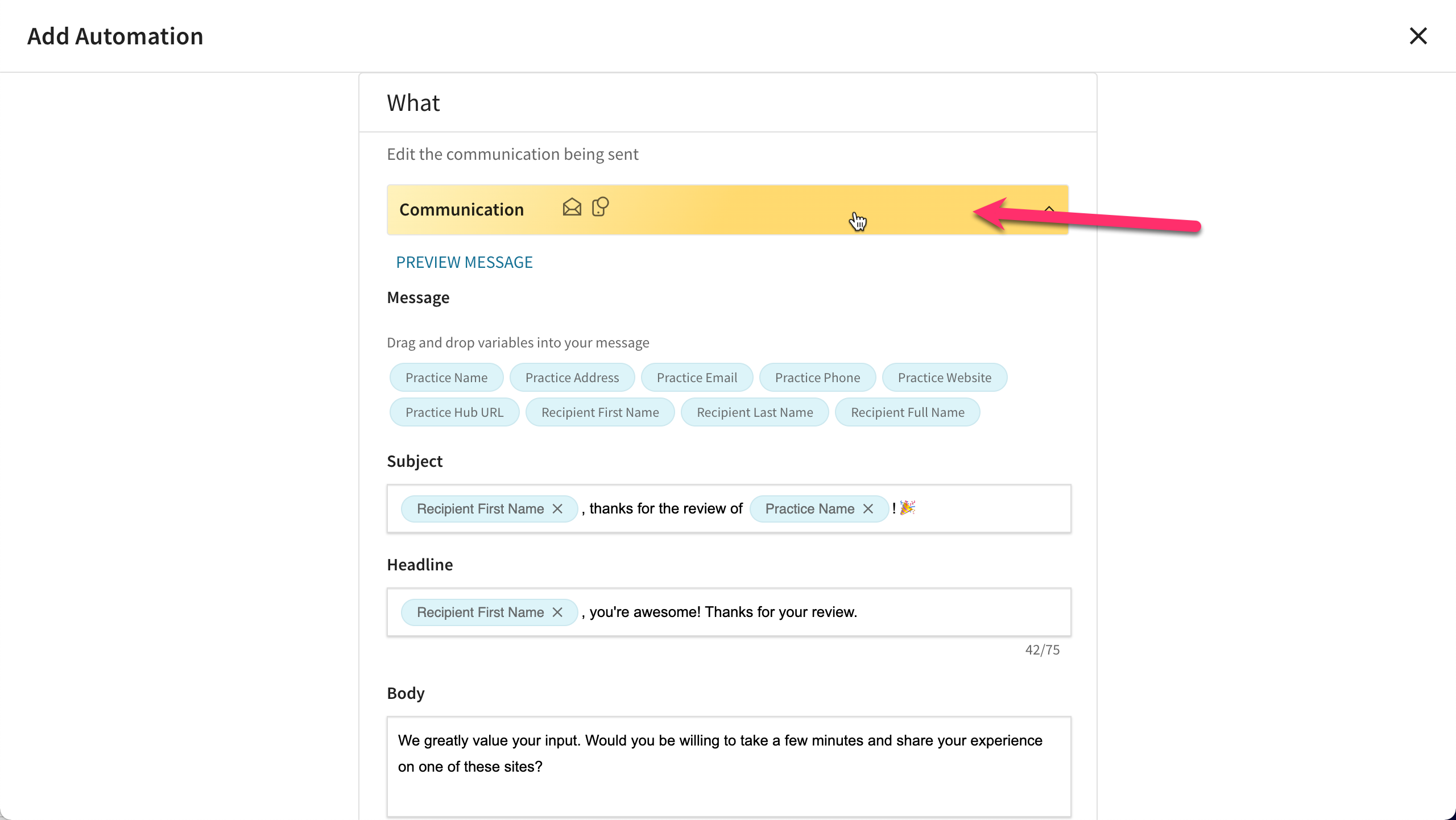Close the Add Automation dialog

click(x=1418, y=36)
